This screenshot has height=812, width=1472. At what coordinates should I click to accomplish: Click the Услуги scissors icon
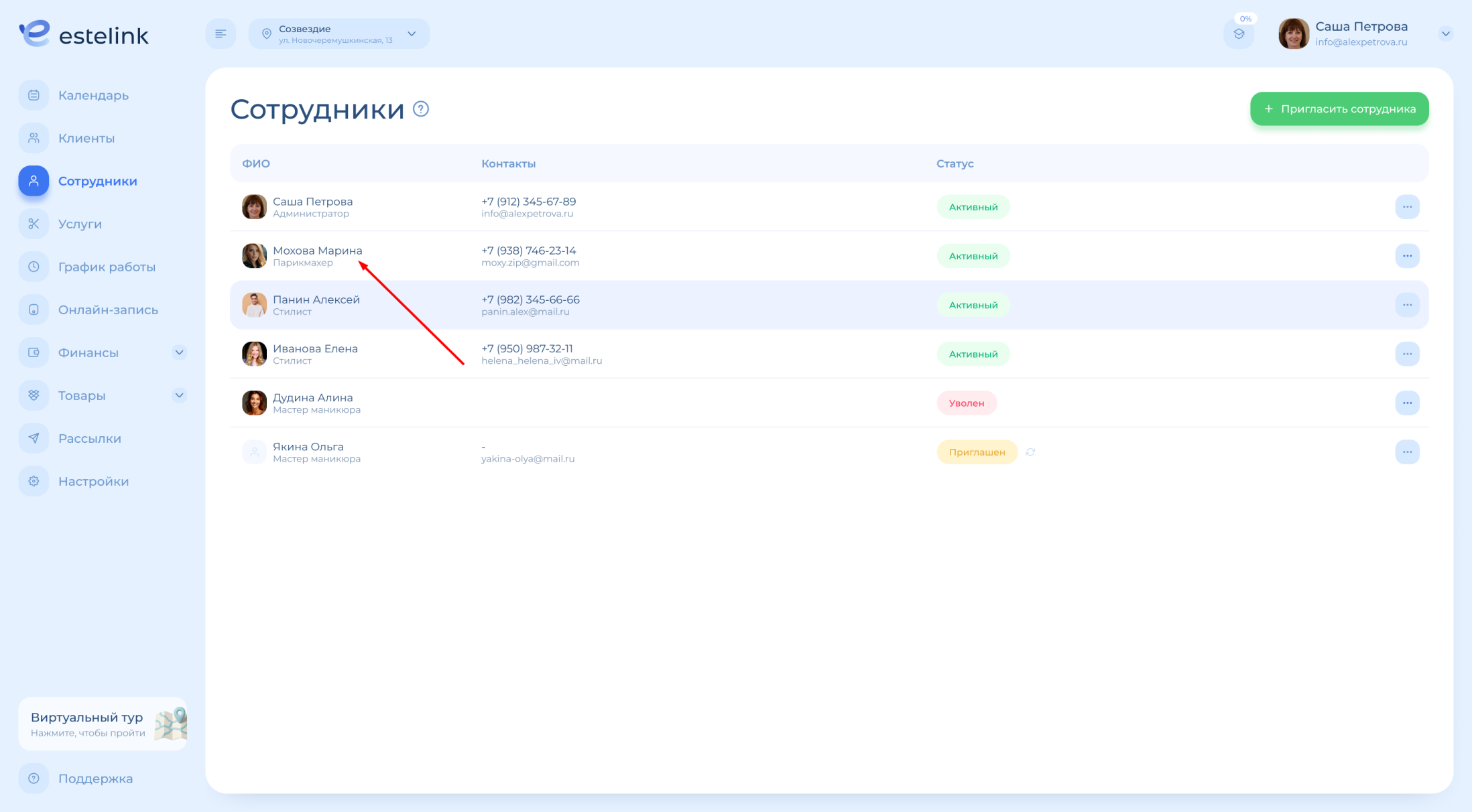[x=34, y=224]
